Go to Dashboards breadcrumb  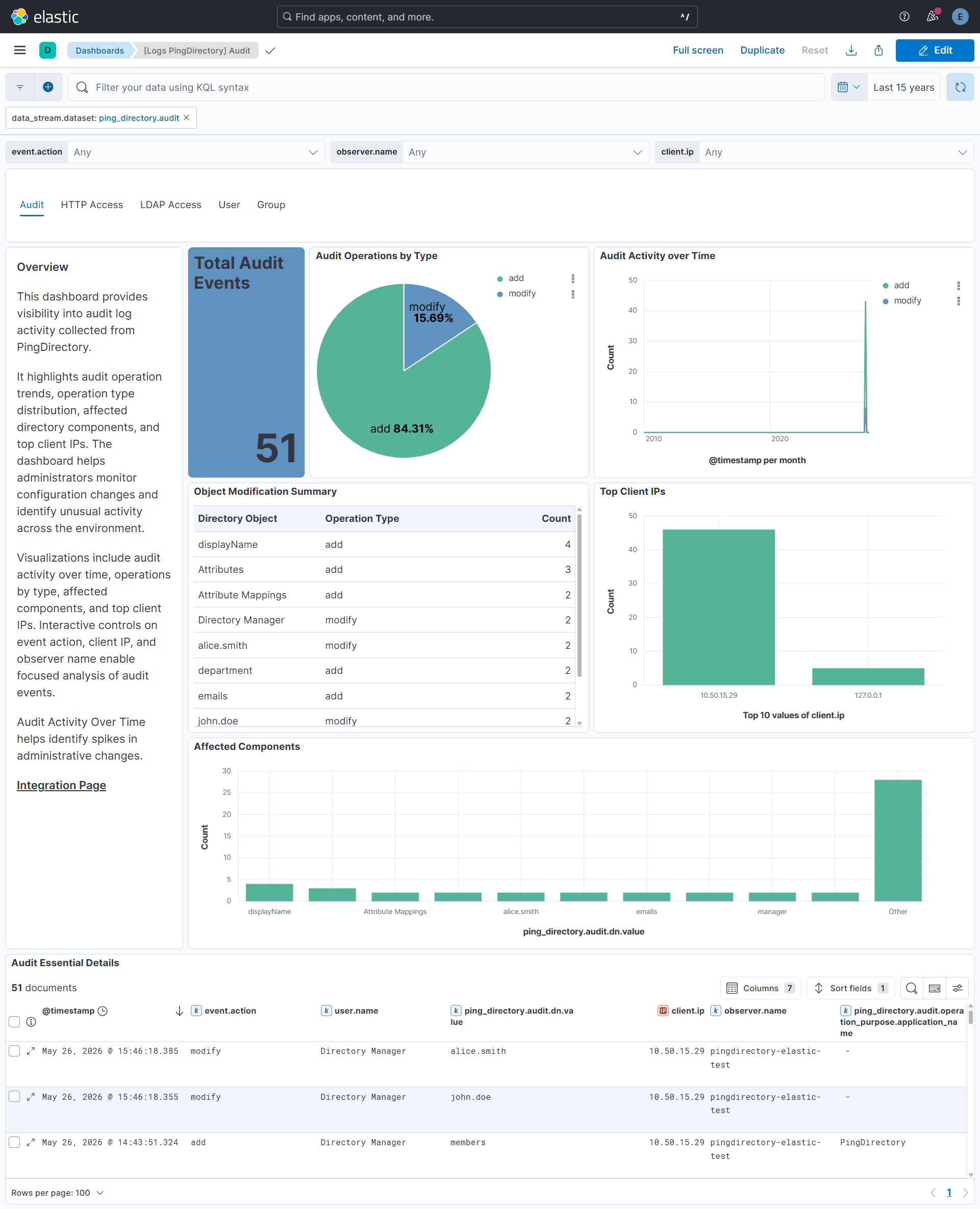tap(100, 50)
